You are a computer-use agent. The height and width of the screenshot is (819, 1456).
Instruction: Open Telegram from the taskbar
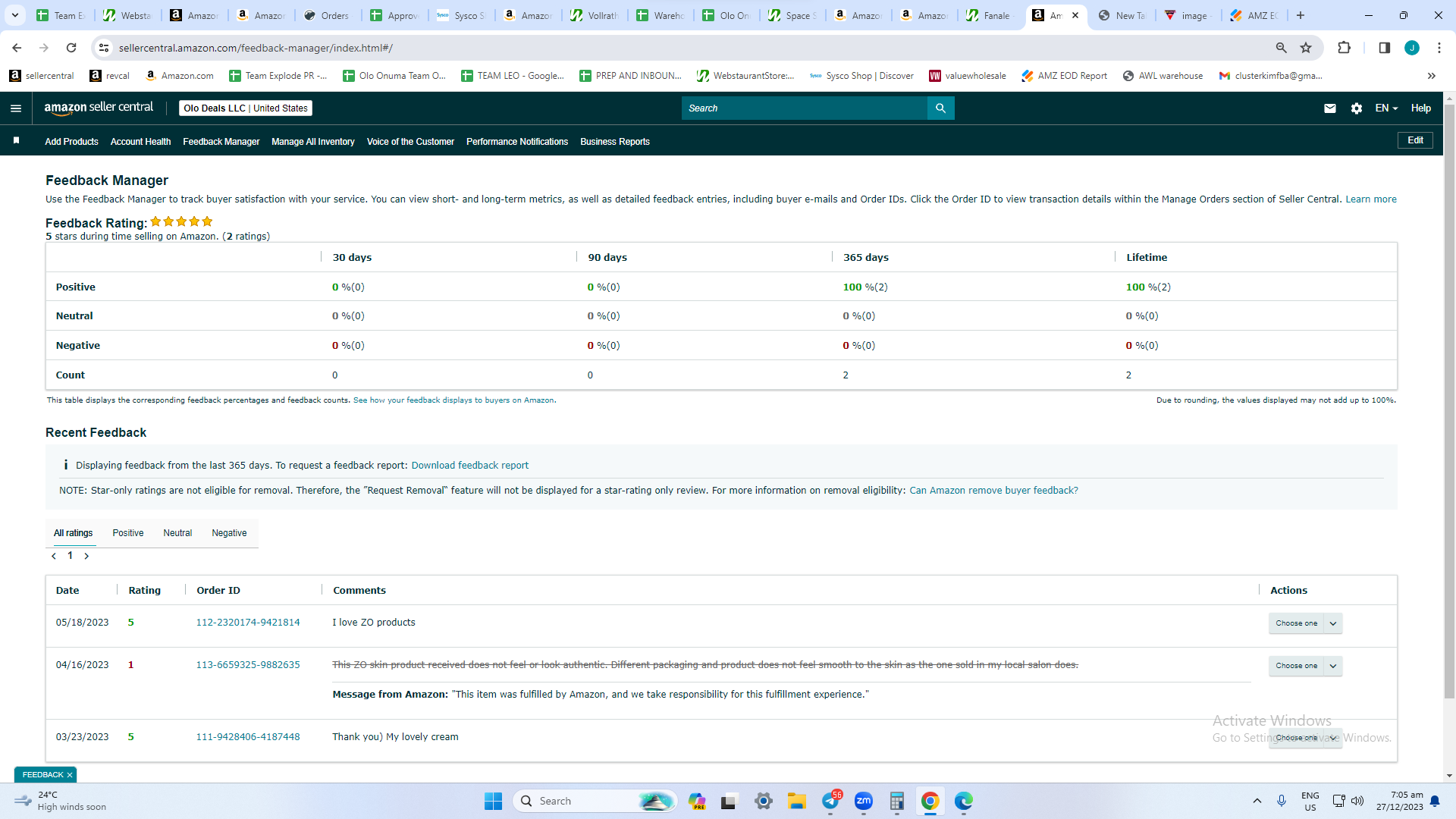point(830,801)
